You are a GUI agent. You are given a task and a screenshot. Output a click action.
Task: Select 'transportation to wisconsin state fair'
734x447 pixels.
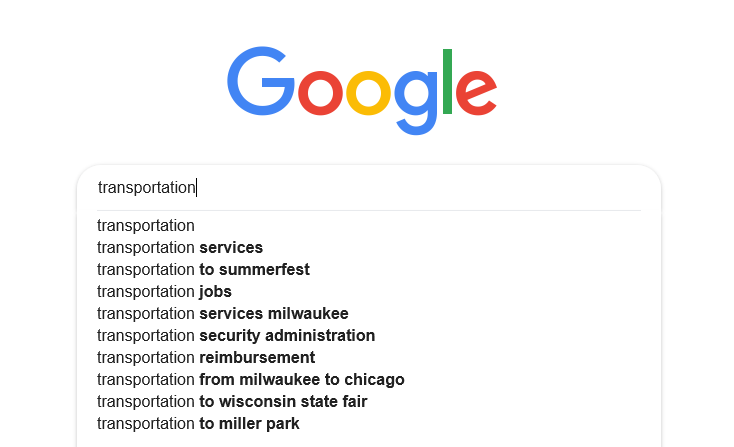pyautogui.click(x=232, y=402)
